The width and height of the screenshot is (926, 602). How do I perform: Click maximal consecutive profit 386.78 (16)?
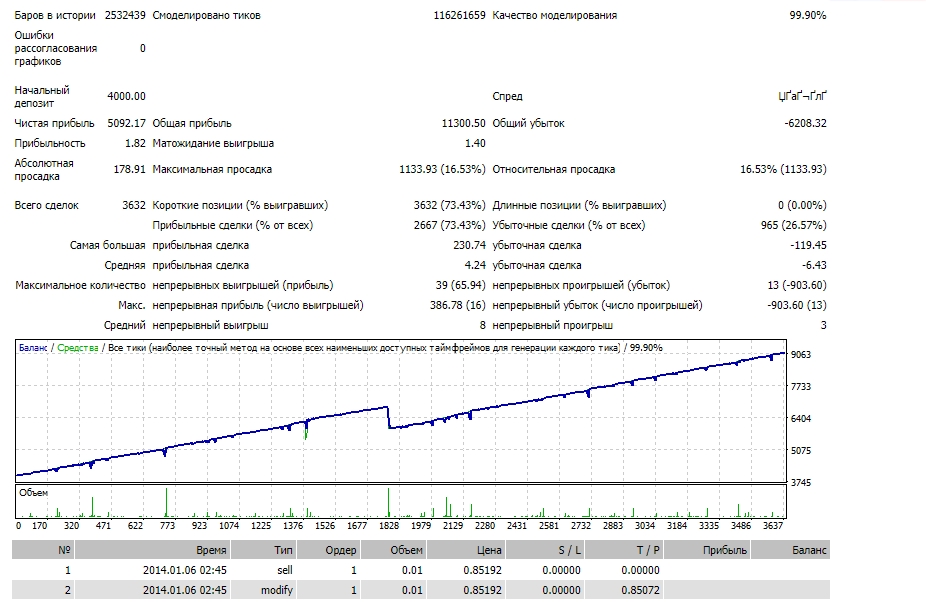(458, 306)
